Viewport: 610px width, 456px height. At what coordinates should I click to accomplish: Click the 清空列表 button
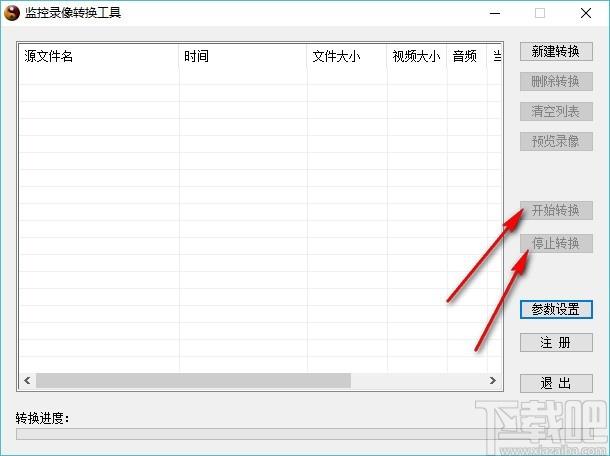click(x=556, y=112)
